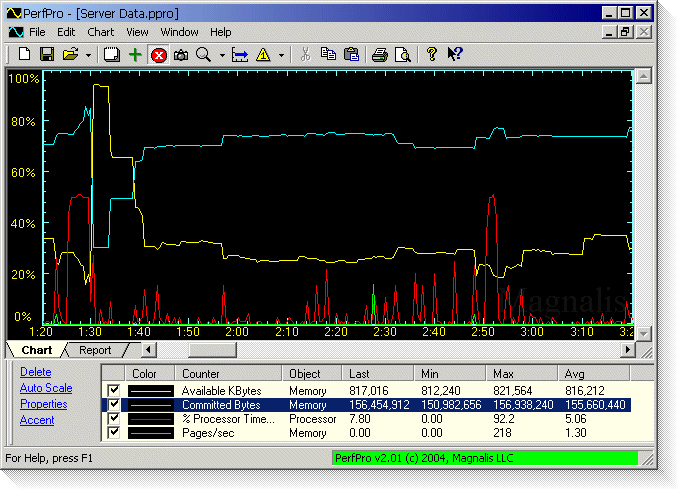Switch to the Chart tab
Screen dimensions: 678x490
click(x=37, y=350)
